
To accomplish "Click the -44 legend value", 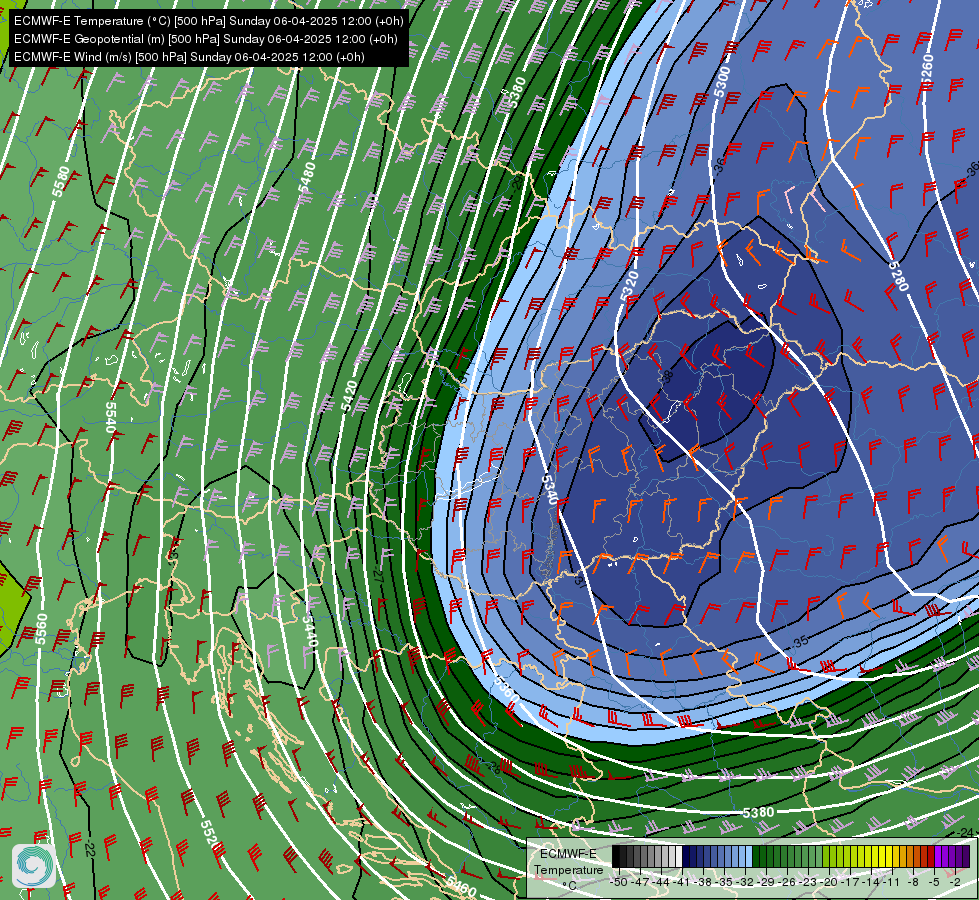I will click(x=661, y=882).
